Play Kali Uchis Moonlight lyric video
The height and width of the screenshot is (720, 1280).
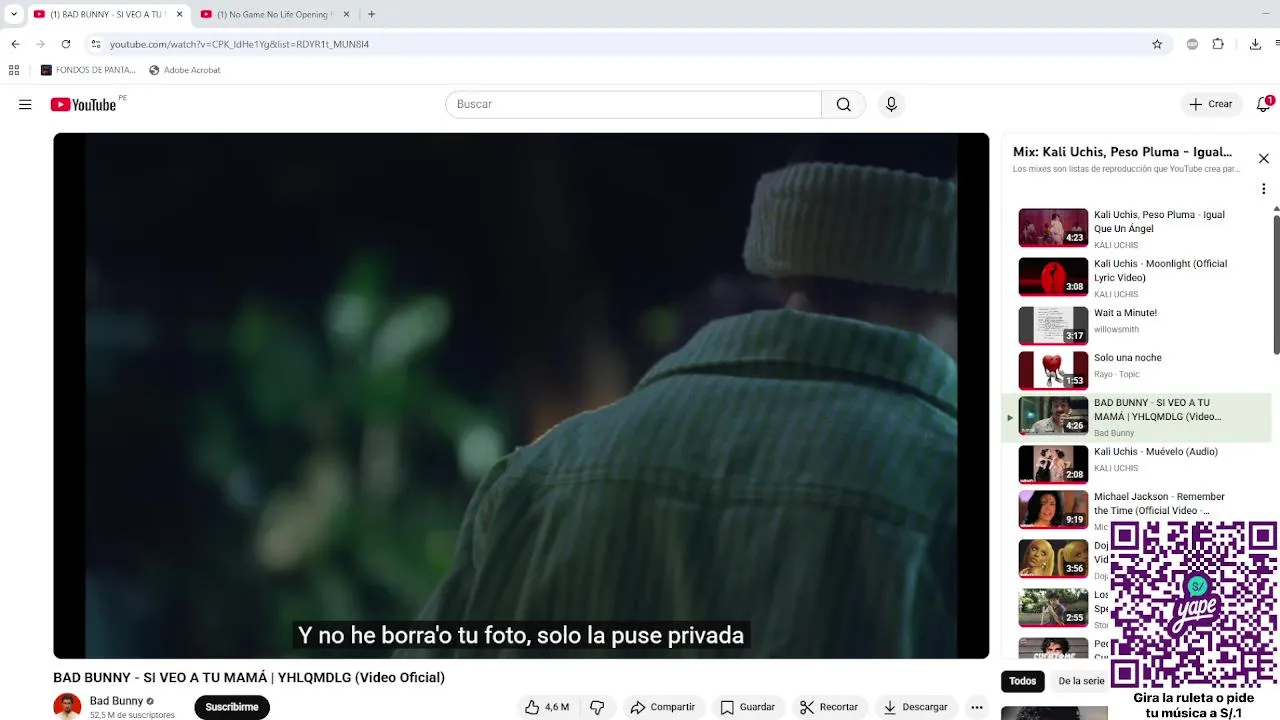coord(1136,277)
